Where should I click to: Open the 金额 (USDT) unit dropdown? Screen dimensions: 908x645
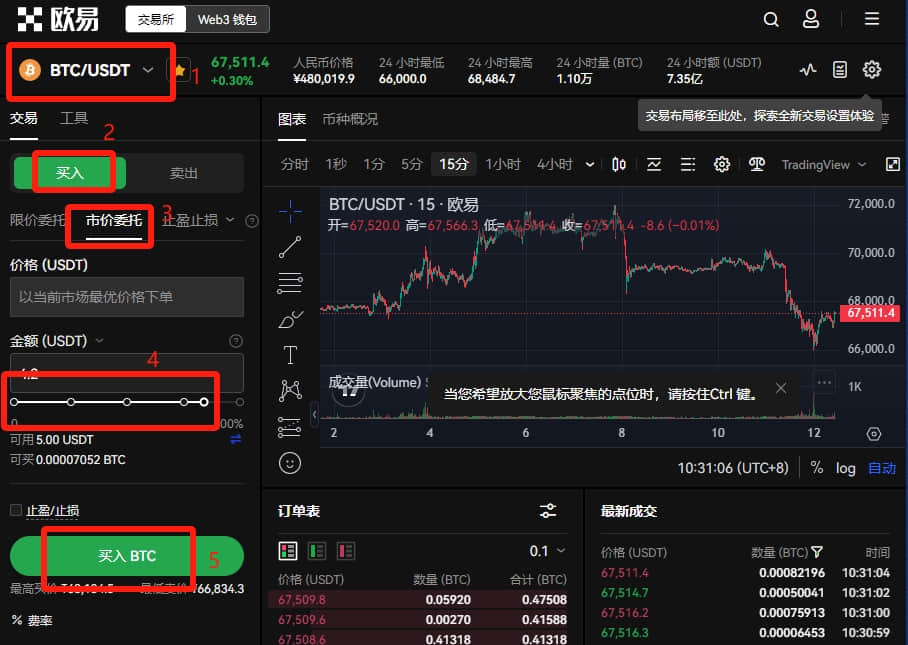tap(100, 340)
